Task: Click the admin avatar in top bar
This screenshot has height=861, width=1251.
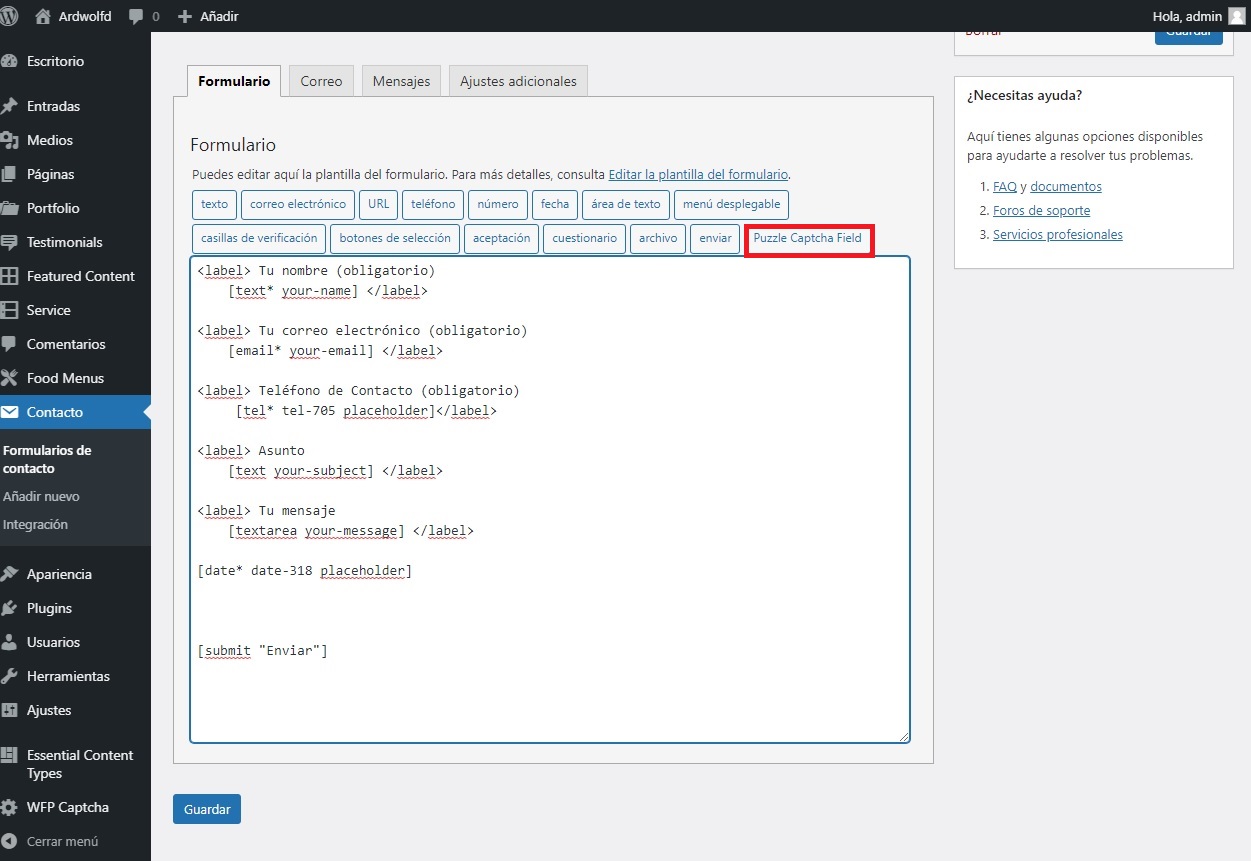Action: pos(1237,16)
